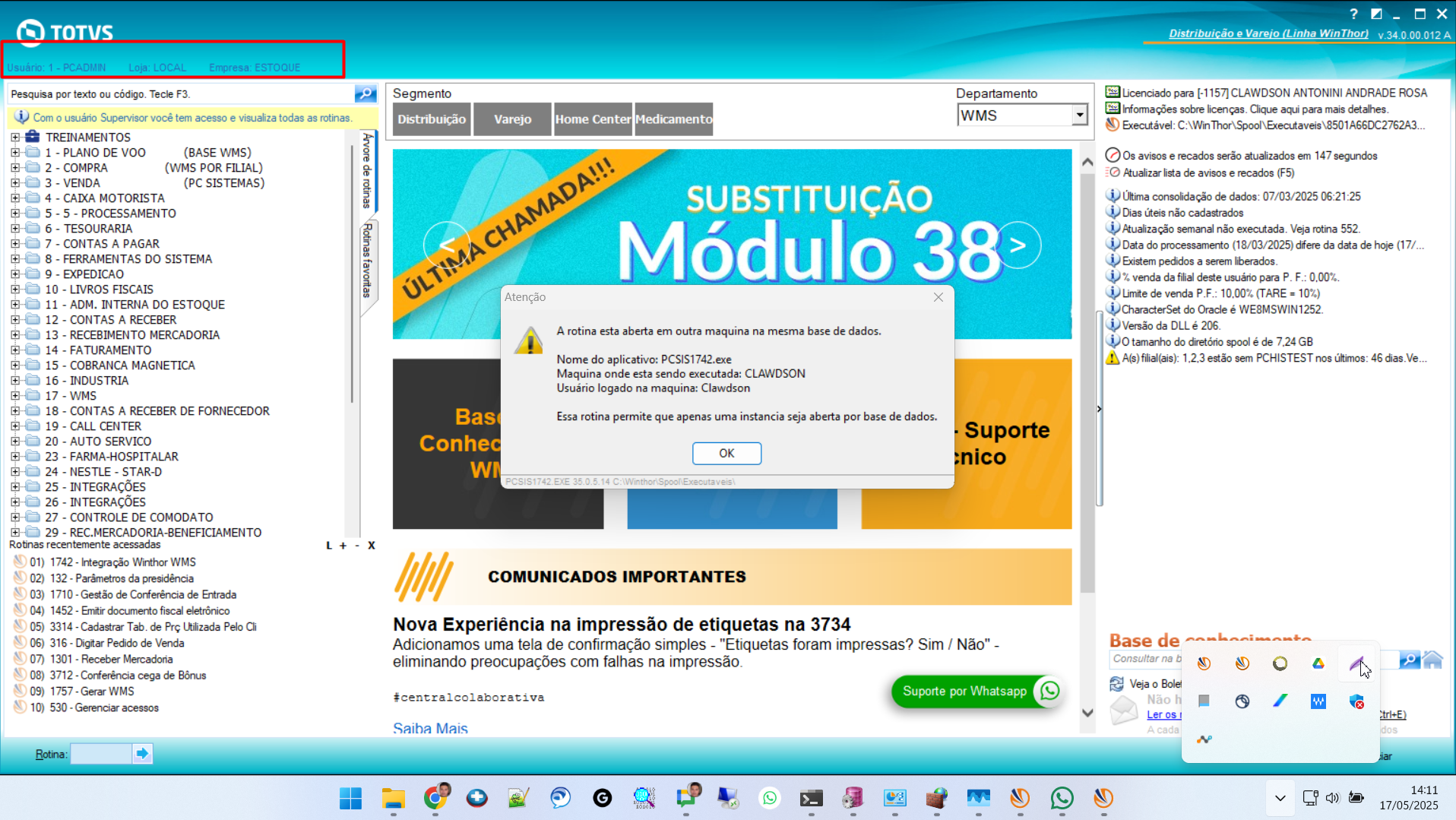Focus the Pesquisa por texto ou código field
This screenshot has height=820, width=1456.
181,94
